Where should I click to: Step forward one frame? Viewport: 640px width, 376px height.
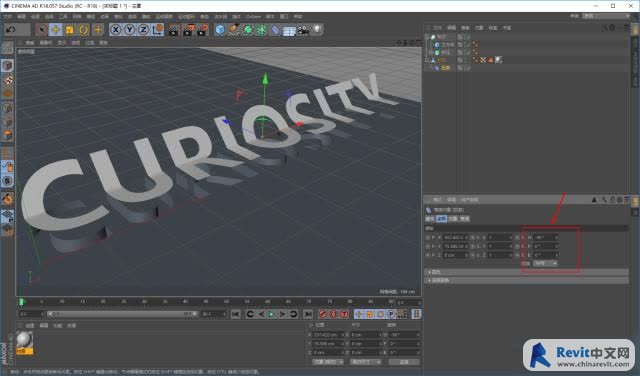[x=282, y=314]
